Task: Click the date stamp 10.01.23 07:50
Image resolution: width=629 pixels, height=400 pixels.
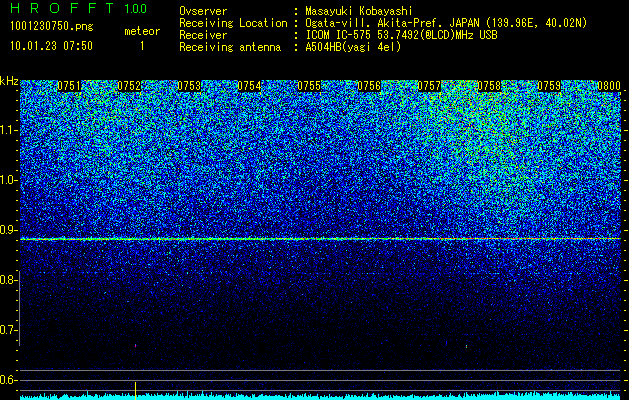Action: click(51, 46)
